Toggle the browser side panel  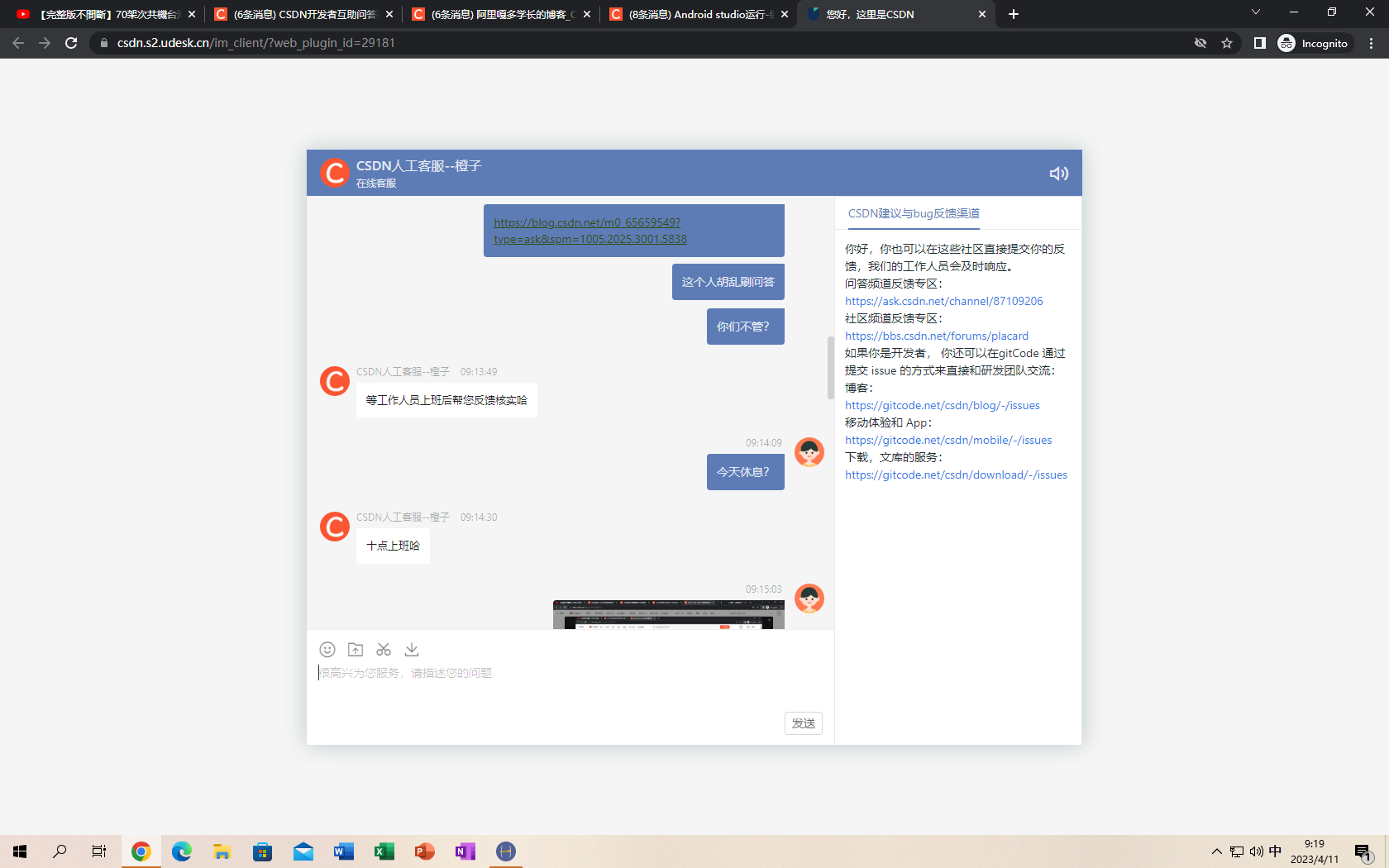[x=1260, y=43]
